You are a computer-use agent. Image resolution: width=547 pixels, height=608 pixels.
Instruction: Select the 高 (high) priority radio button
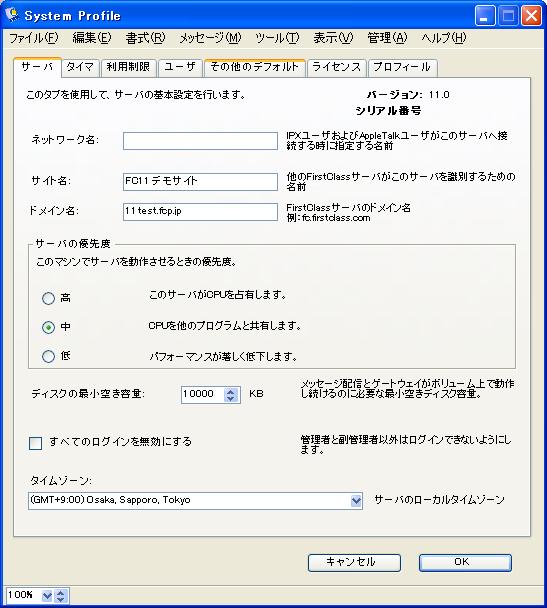(x=48, y=298)
